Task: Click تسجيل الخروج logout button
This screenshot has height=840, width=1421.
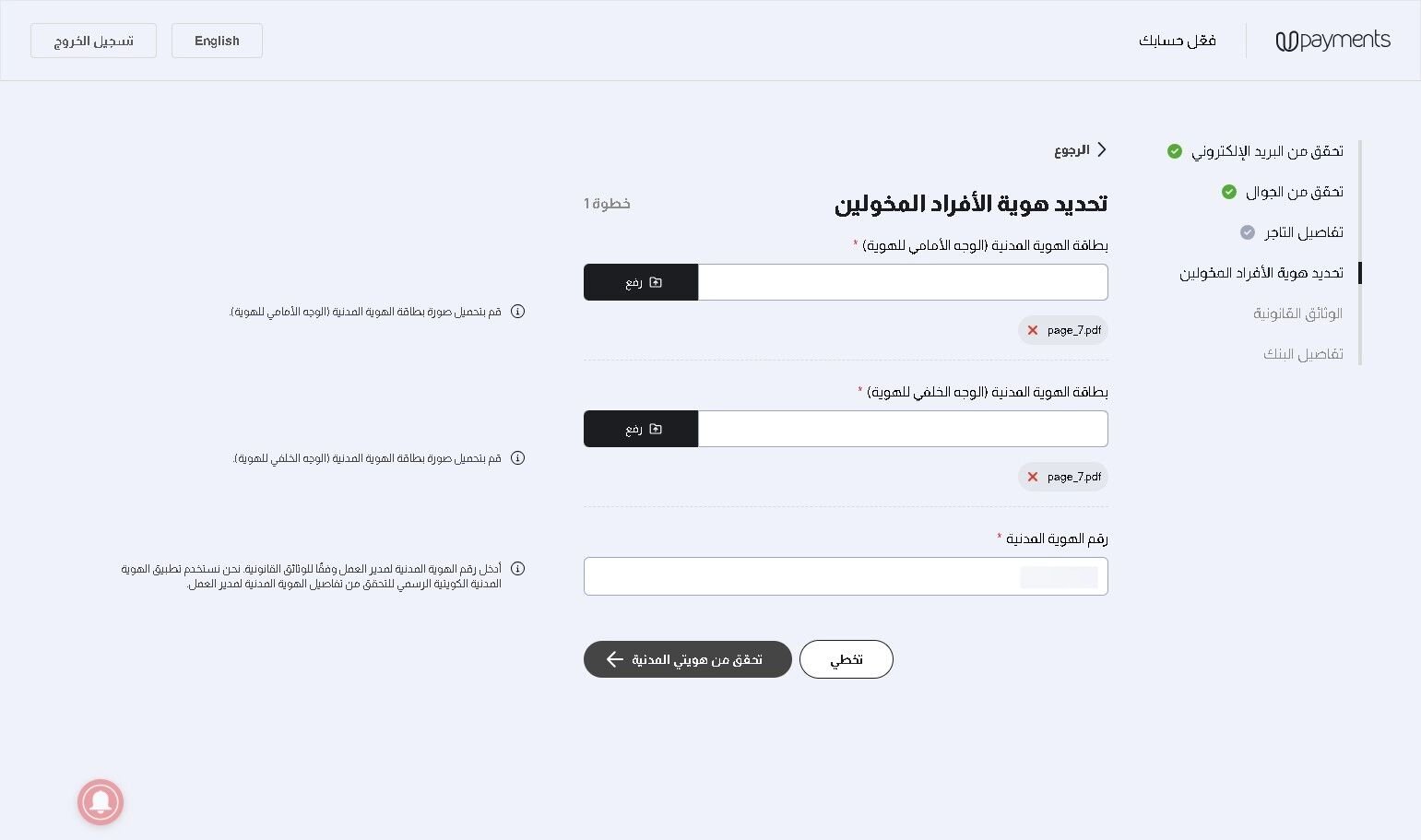Action: [93, 41]
